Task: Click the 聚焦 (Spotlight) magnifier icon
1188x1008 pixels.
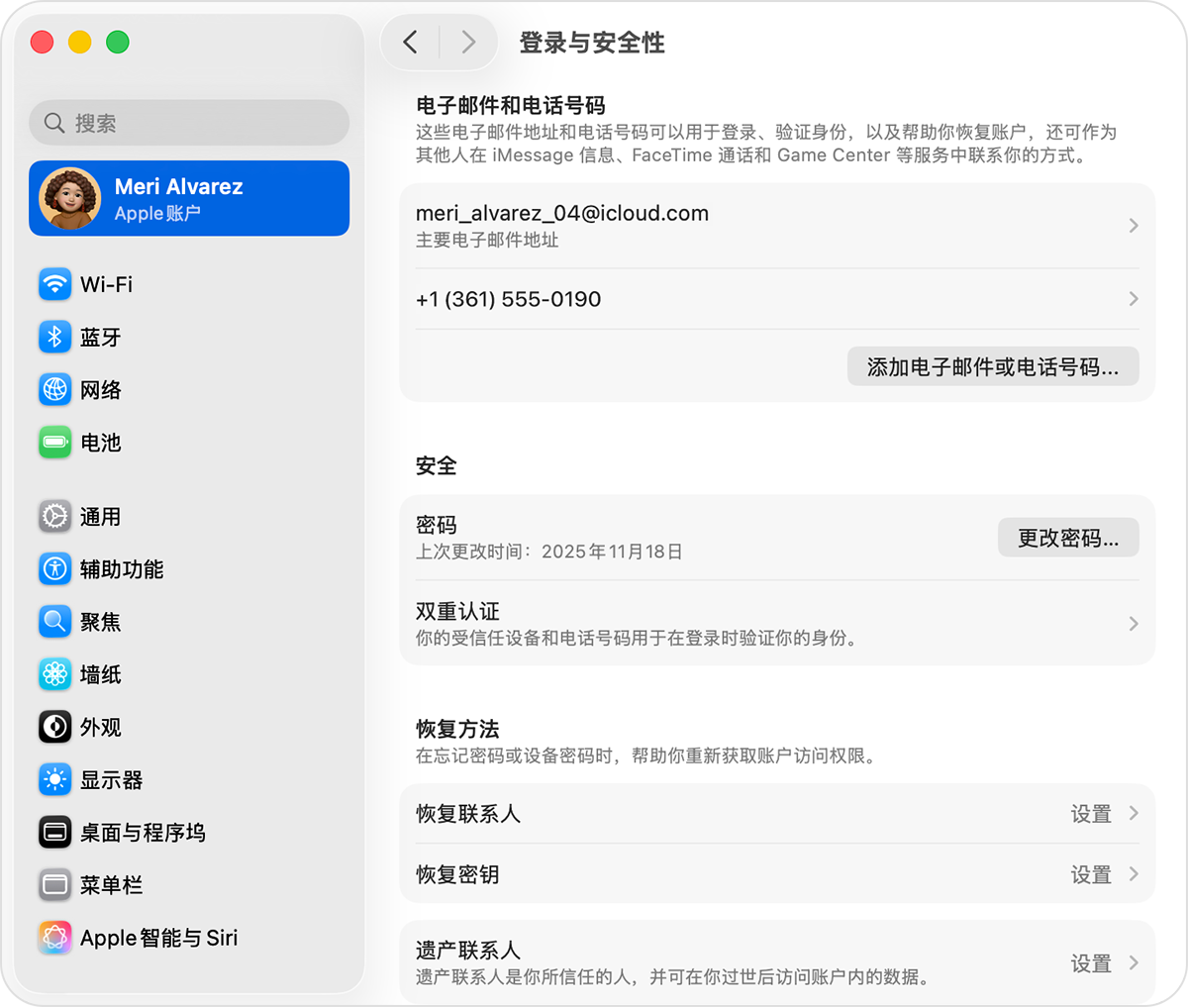Action: [x=54, y=622]
